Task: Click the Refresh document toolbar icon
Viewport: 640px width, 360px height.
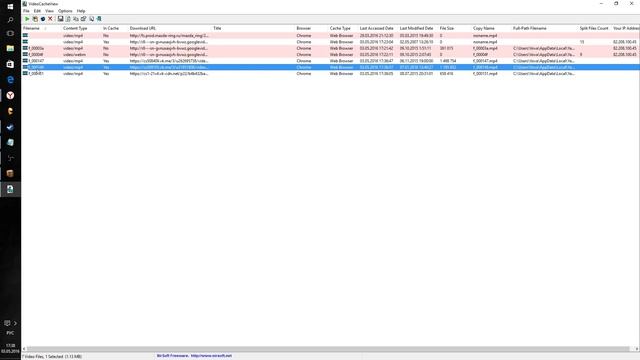Action: 68,19
